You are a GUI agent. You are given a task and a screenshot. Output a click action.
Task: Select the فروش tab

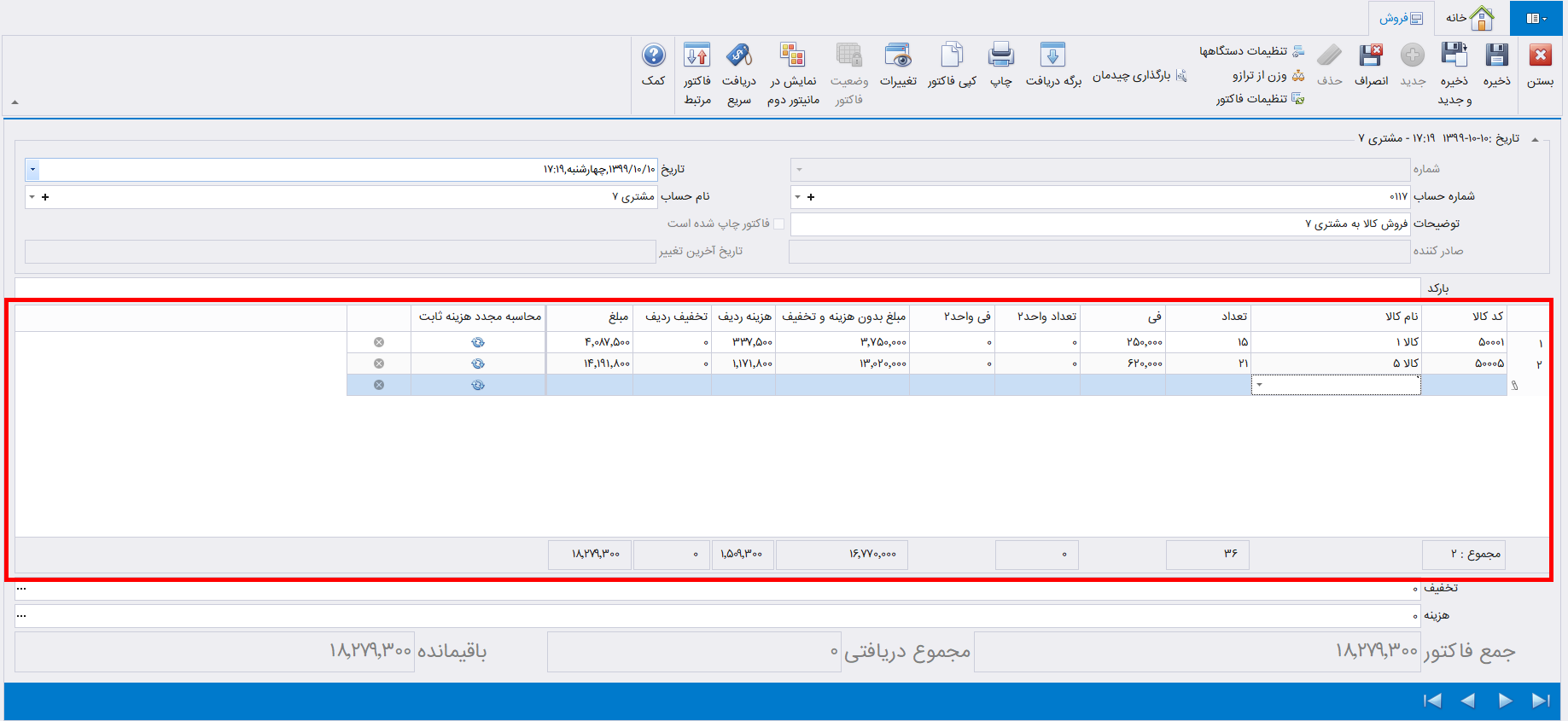coord(1401,18)
